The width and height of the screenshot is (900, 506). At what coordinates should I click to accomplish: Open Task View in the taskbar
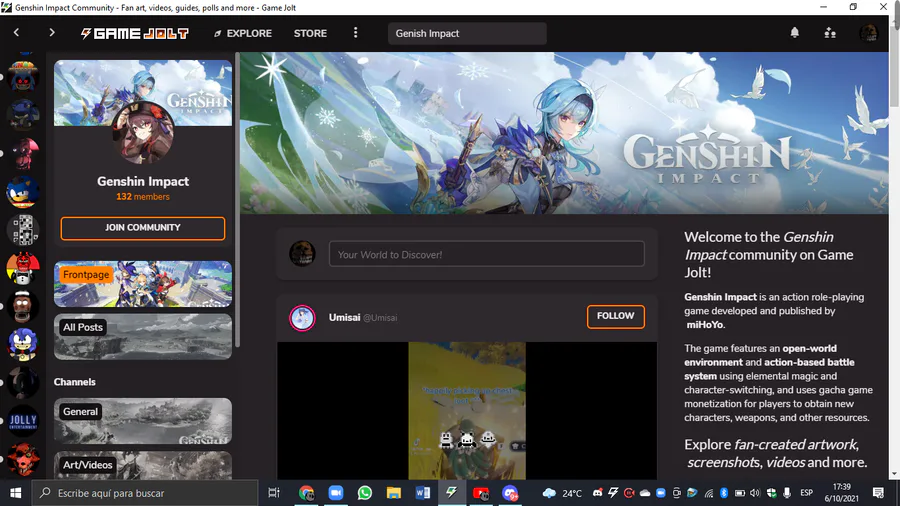click(x=274, y=493)
